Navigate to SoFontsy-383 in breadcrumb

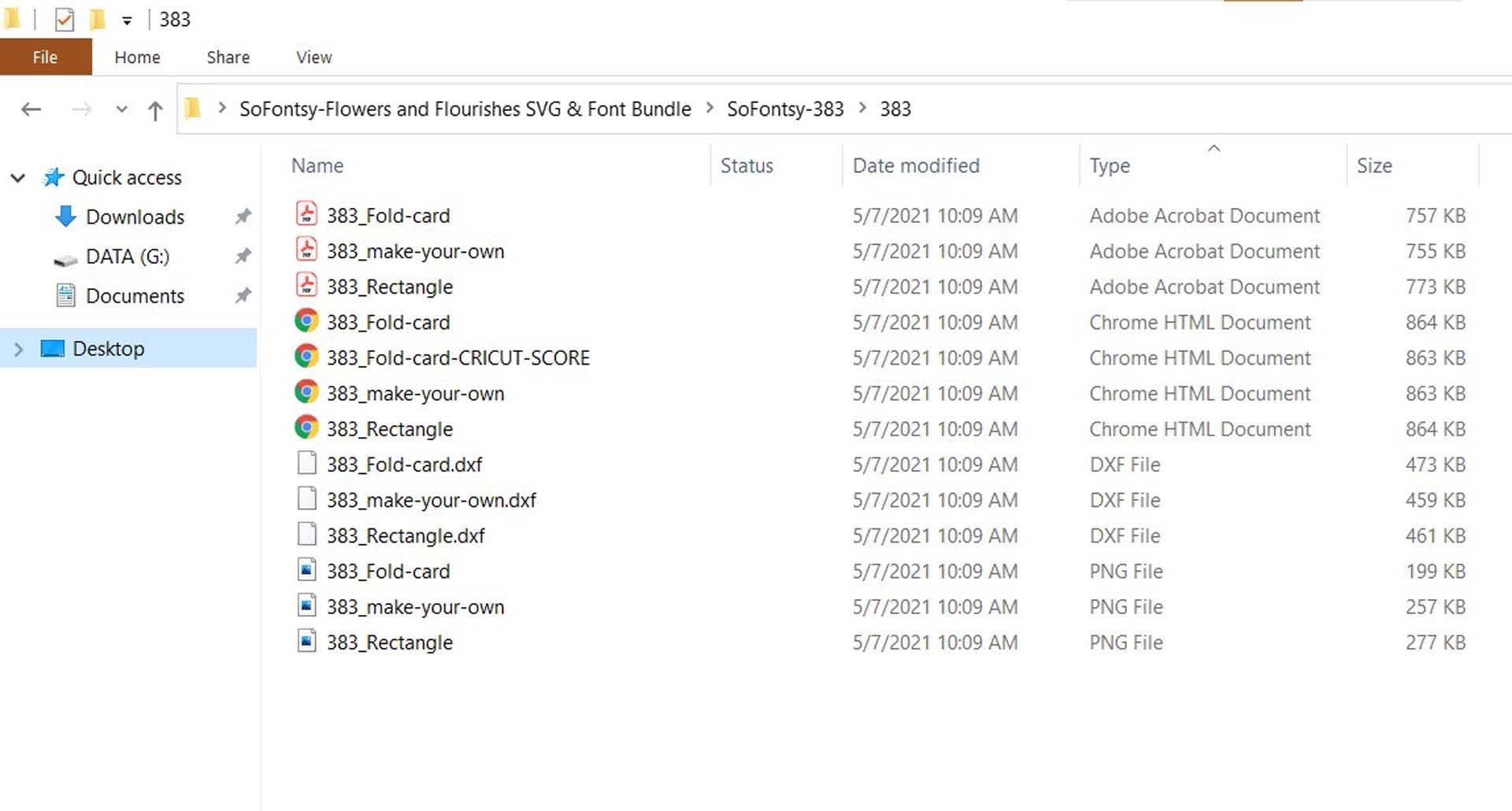pos(785,109)
